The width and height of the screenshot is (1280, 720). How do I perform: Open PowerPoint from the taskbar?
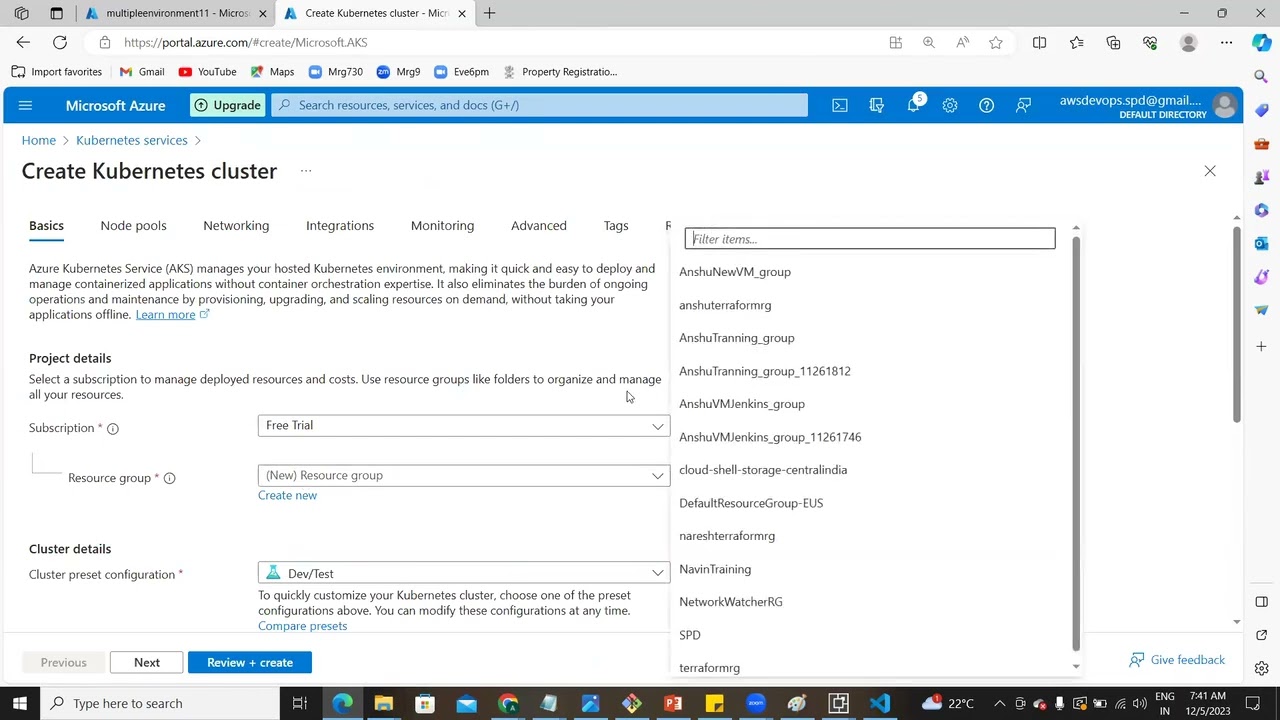pyautogui.click(x=673, y=703)
